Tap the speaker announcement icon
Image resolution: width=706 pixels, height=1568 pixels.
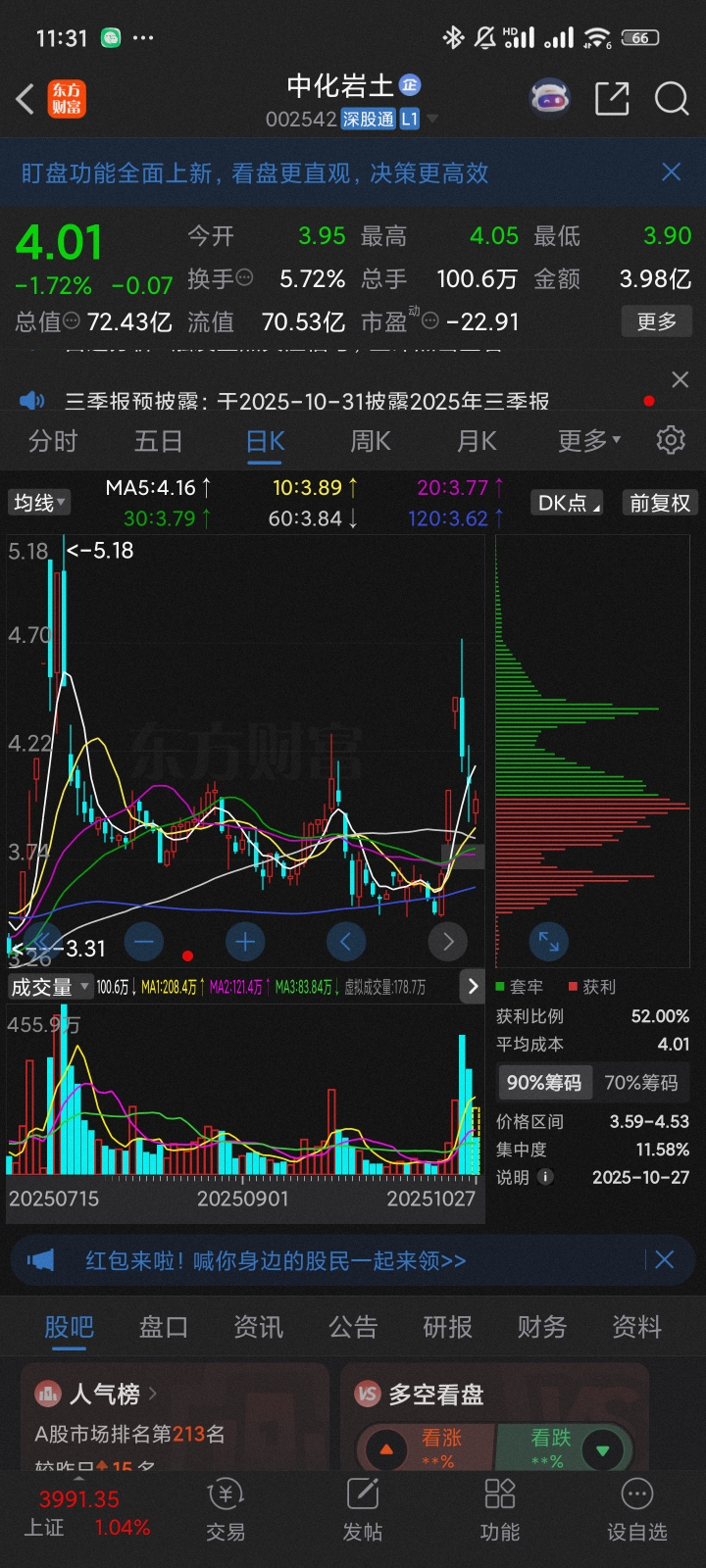pyautogui.click(x=32, y=400)
